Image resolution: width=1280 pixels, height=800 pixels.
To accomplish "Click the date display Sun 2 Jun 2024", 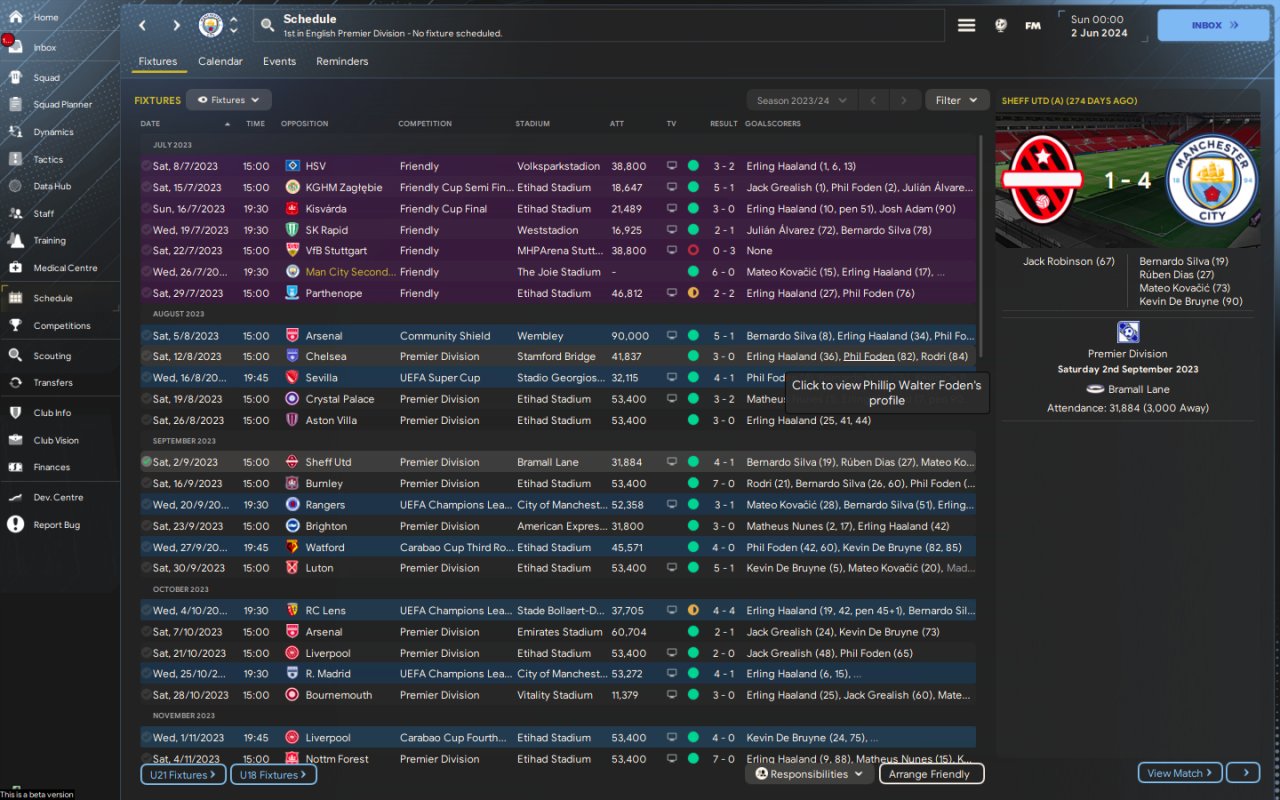I will click(1099, 26).
